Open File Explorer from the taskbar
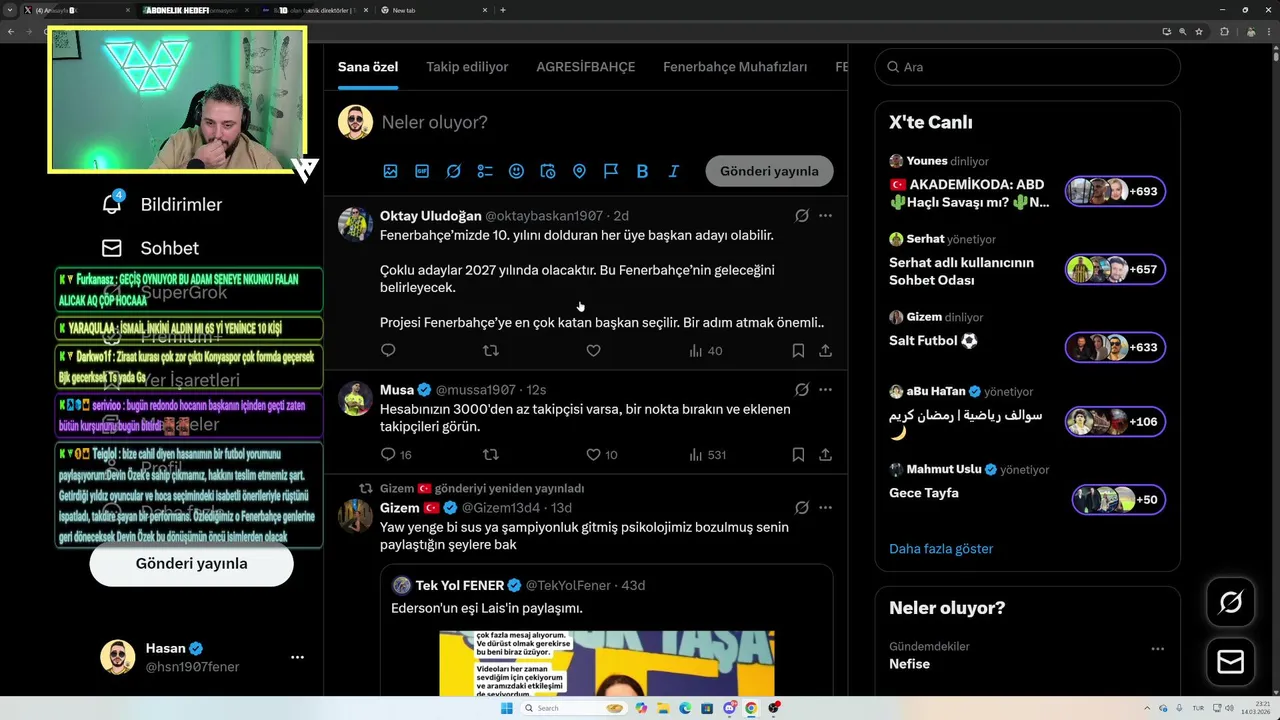 coord(663,708)
